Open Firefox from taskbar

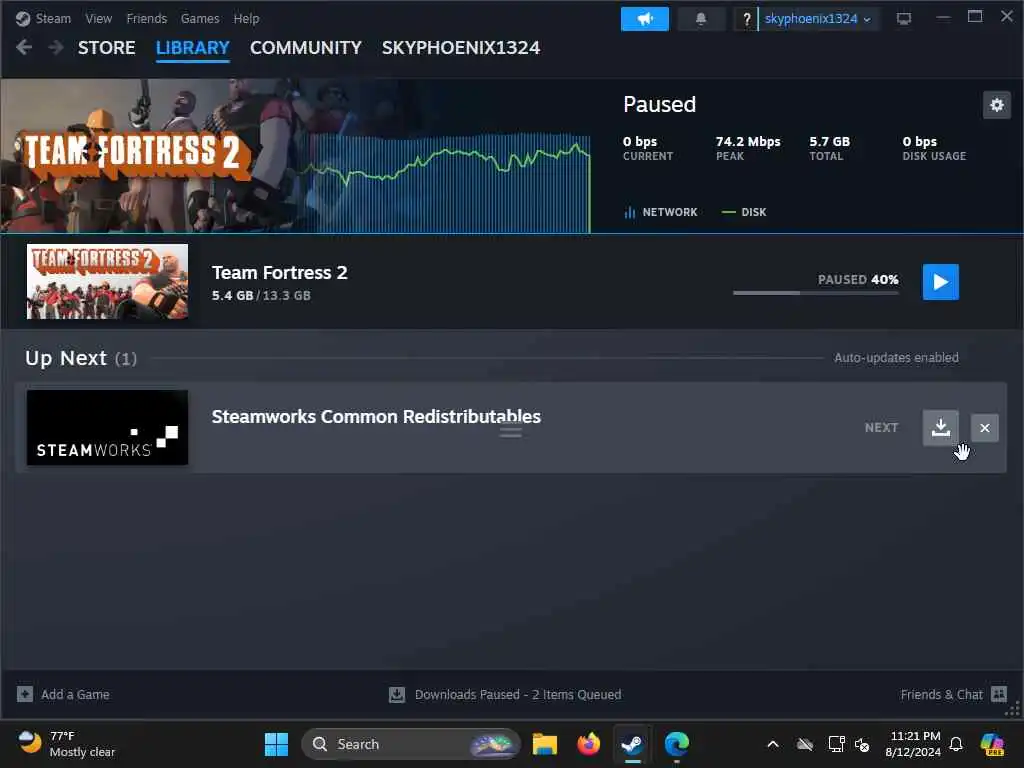(588, 744)
